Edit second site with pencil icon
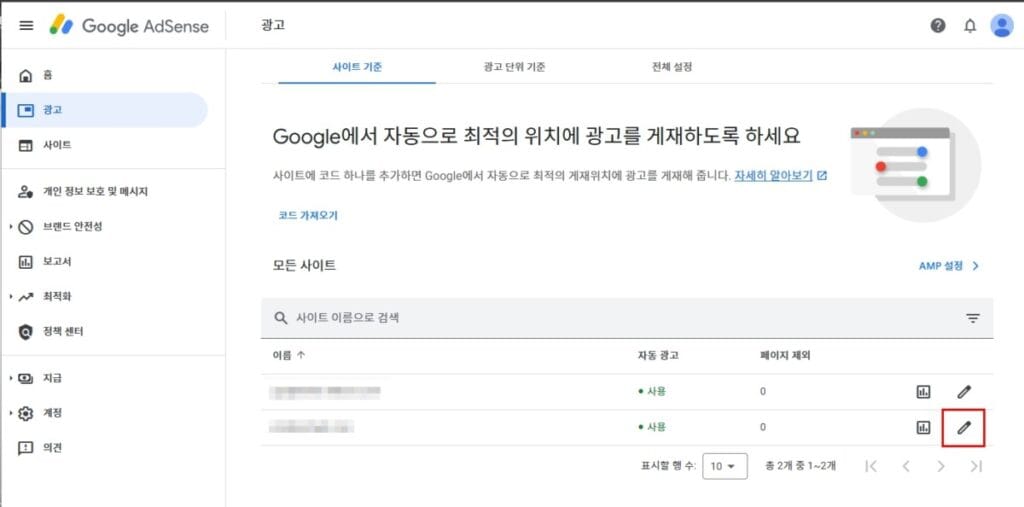The image size is (1024, 507). [x=964, y=428]
